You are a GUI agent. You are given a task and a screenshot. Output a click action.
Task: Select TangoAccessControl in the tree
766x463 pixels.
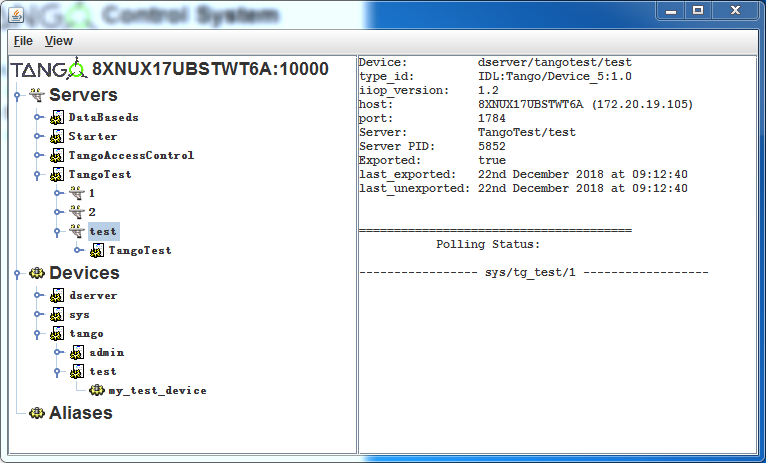coord(131,155)
